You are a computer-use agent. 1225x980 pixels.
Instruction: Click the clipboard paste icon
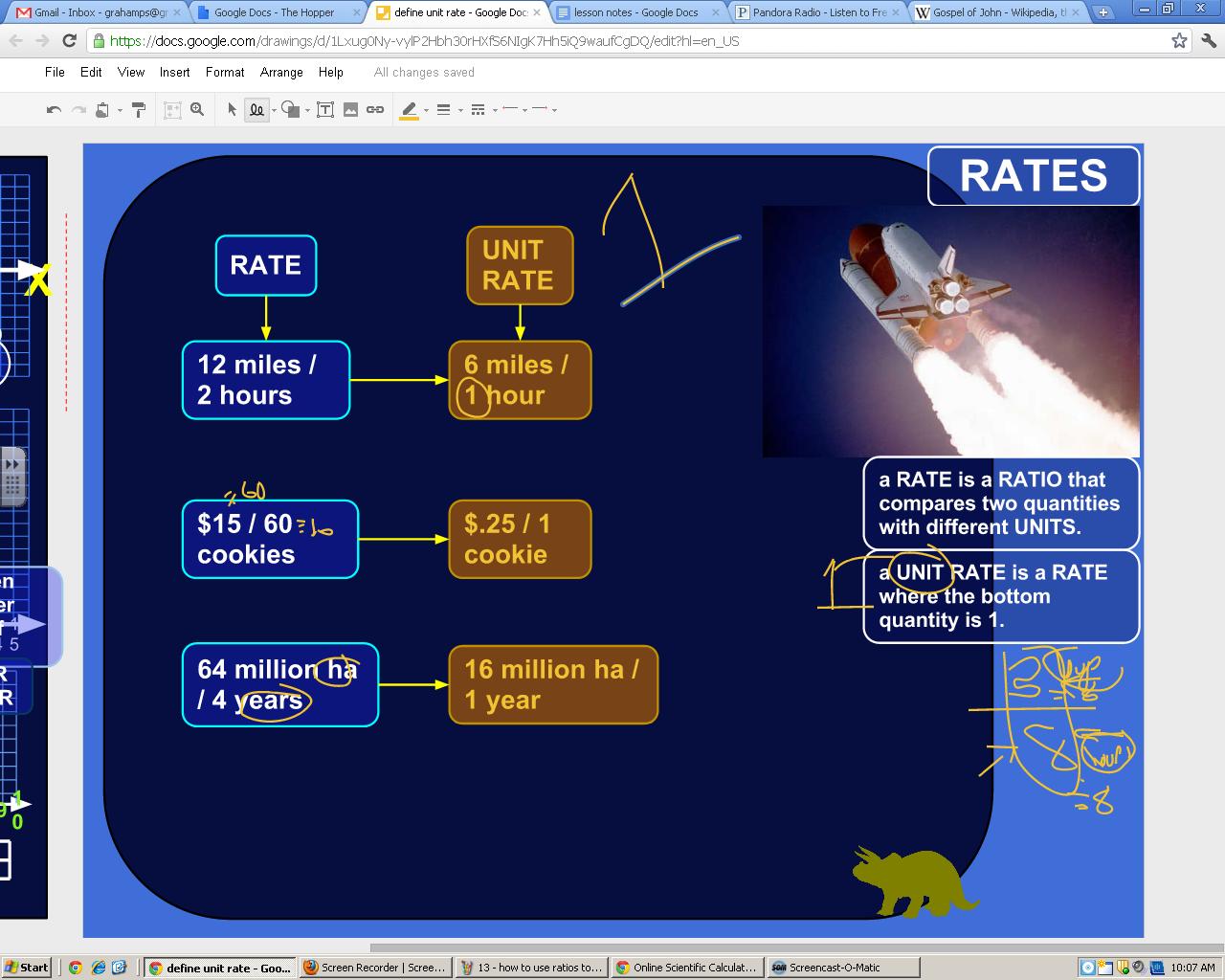(102, 110)
